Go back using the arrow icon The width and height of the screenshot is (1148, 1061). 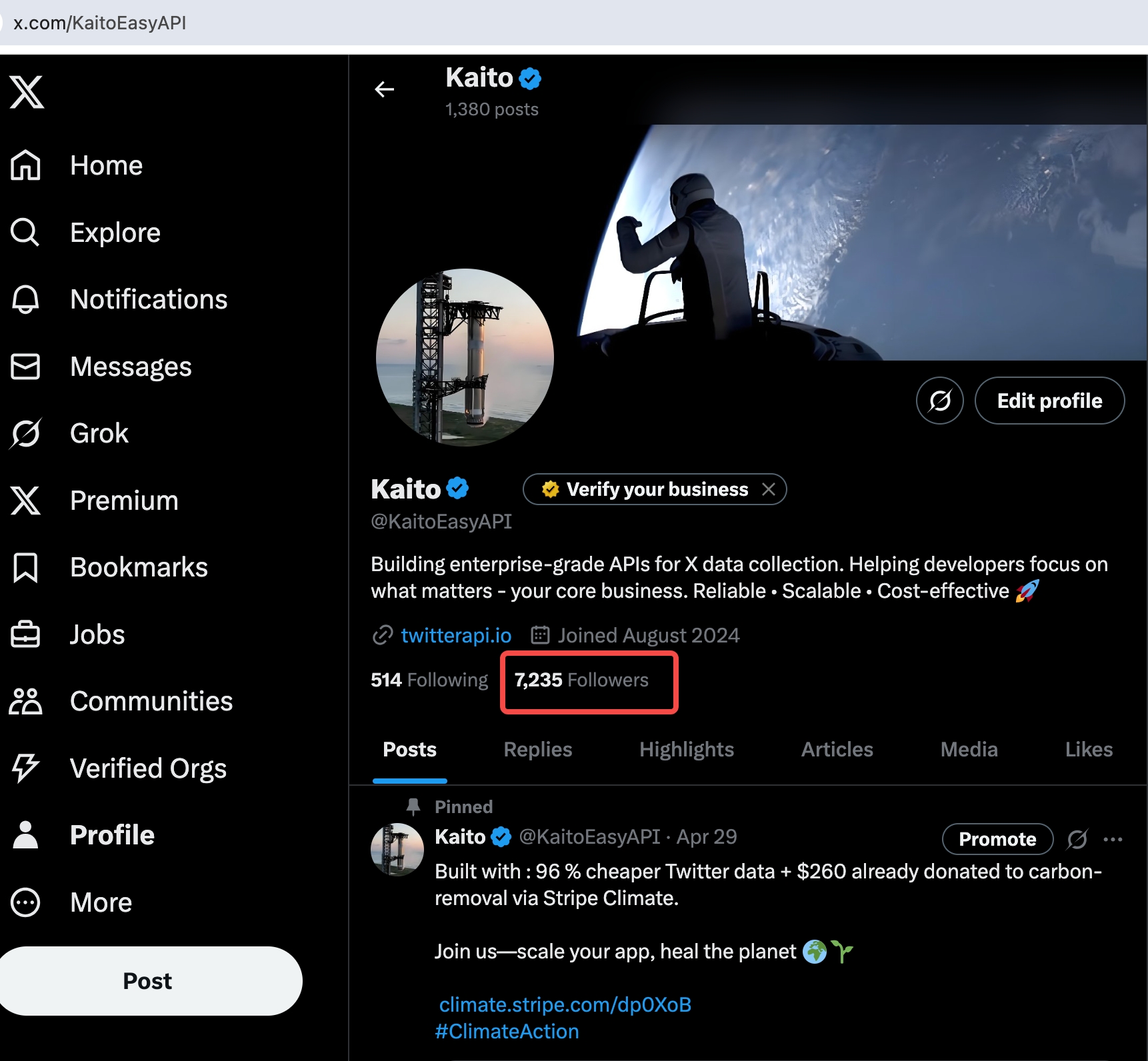coord(385,89)
